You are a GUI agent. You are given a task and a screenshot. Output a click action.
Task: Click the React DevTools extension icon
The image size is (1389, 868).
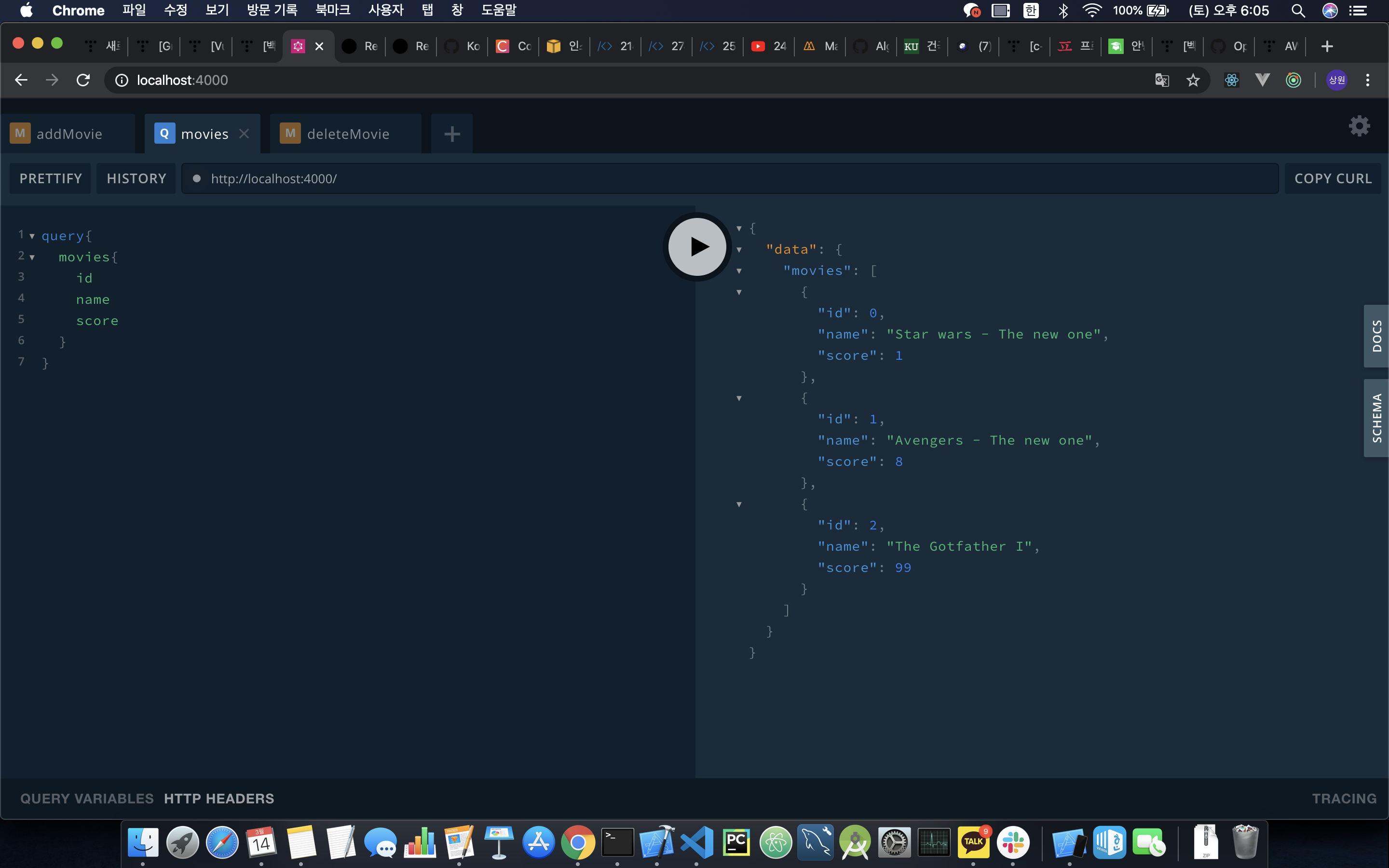(1231, 80)
